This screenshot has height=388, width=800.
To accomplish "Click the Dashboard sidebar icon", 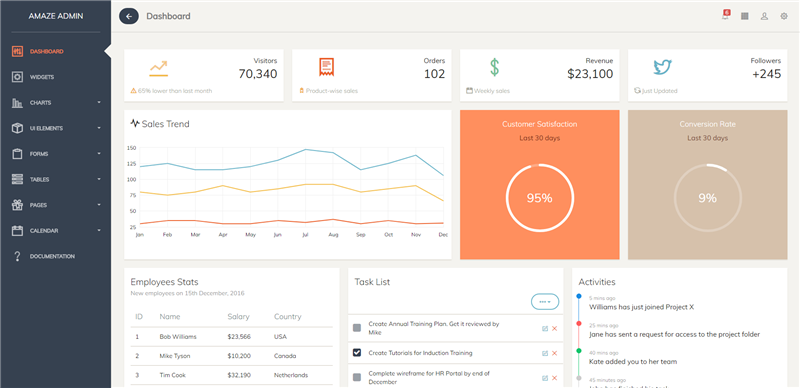I will 17,52.
